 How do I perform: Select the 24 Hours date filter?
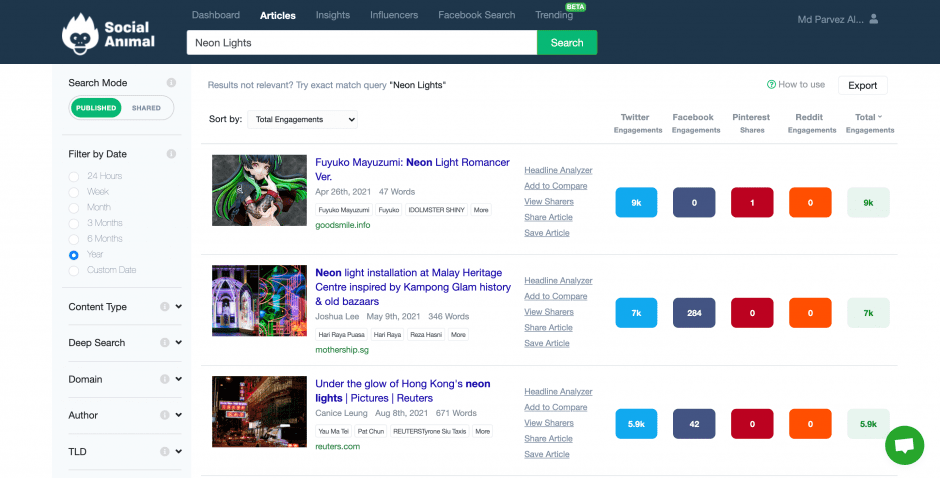tap(74, 176)
